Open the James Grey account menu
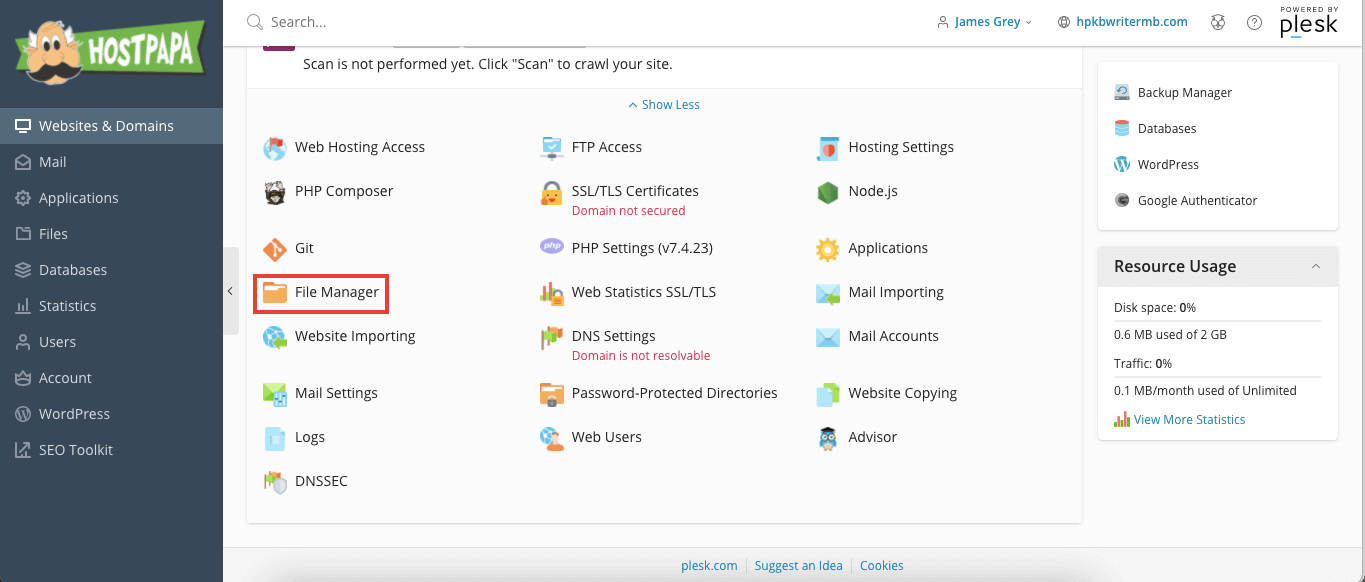The width and height of the screenshot is (1365, 582). [984, 21]
